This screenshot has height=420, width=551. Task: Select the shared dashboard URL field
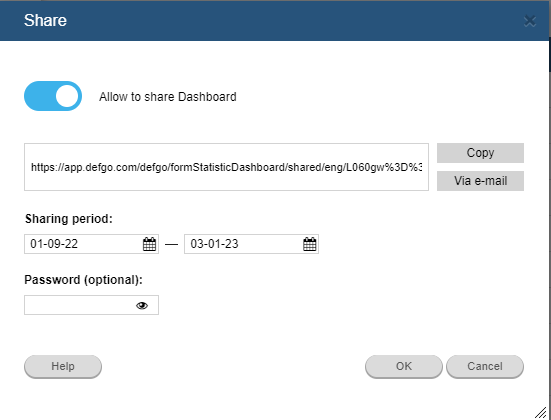tap(226, 167)
